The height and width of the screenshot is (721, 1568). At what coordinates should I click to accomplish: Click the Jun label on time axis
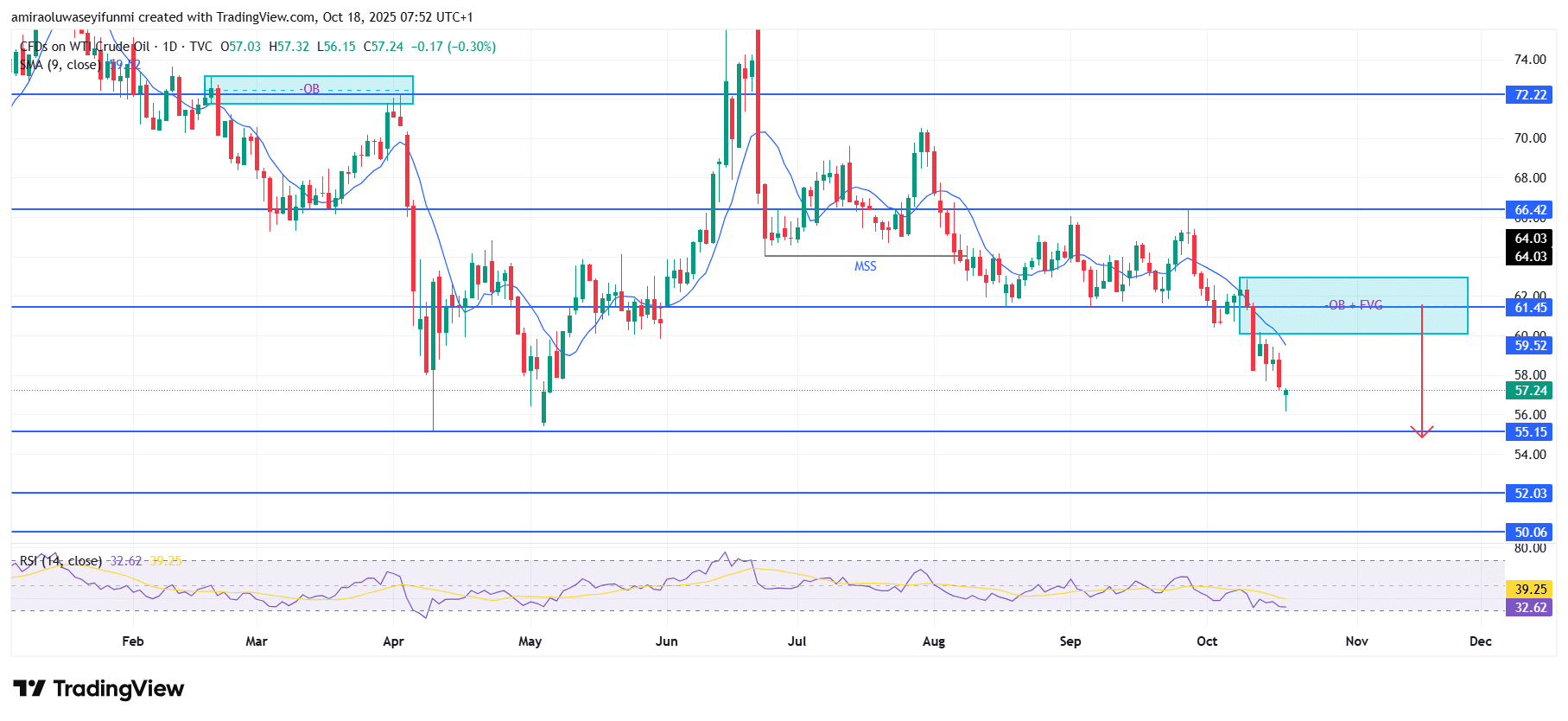[x=666, y=641]
